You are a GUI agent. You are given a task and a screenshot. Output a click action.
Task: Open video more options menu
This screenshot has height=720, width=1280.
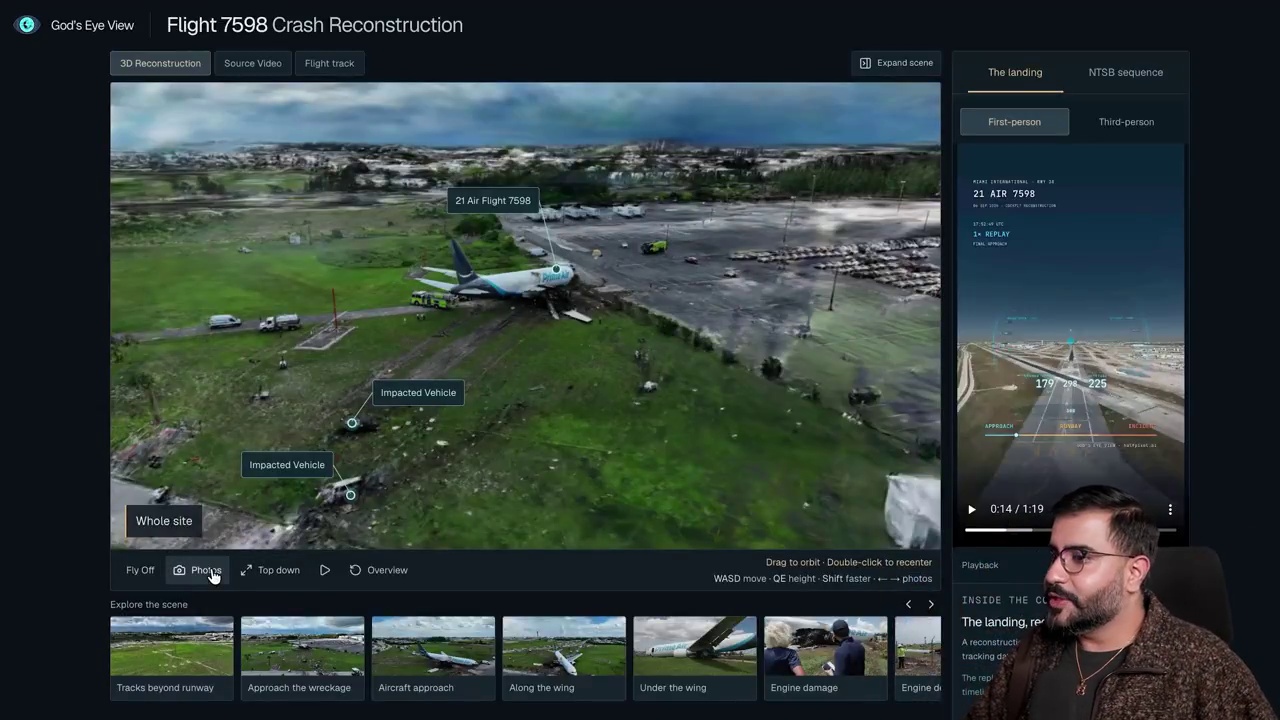1170,509
